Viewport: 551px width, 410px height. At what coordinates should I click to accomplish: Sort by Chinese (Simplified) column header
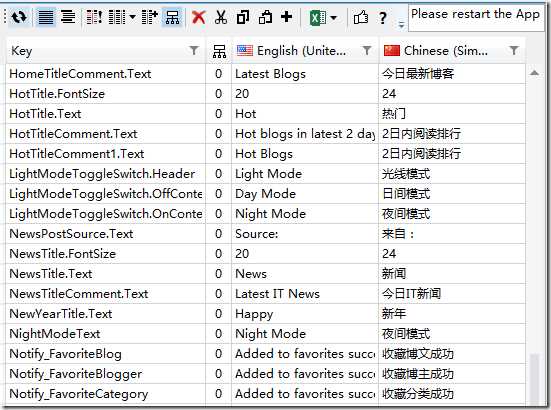(x=452, y=51)
